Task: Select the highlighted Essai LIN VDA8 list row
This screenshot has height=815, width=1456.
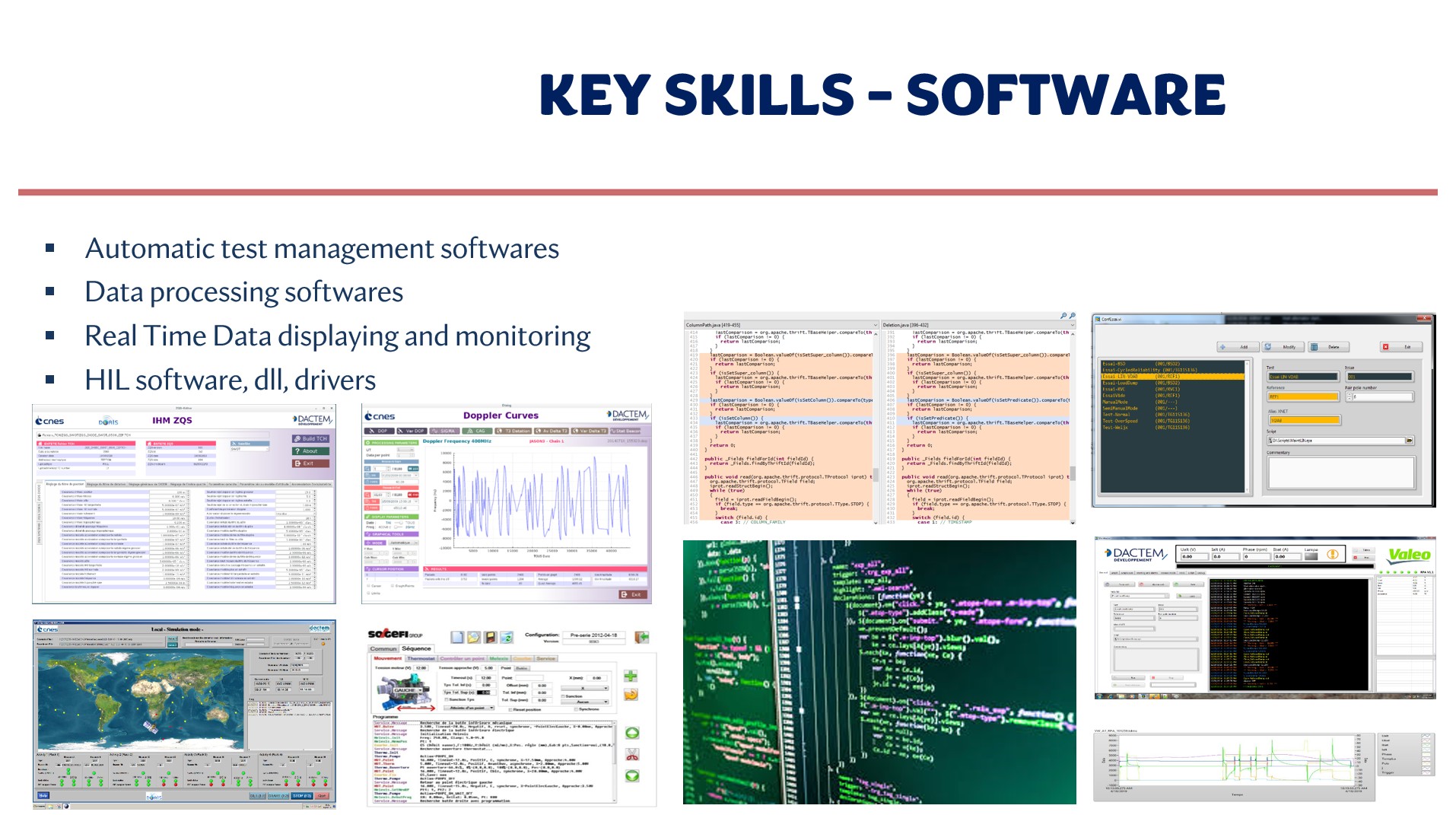Action: [x=1171, y=377]
